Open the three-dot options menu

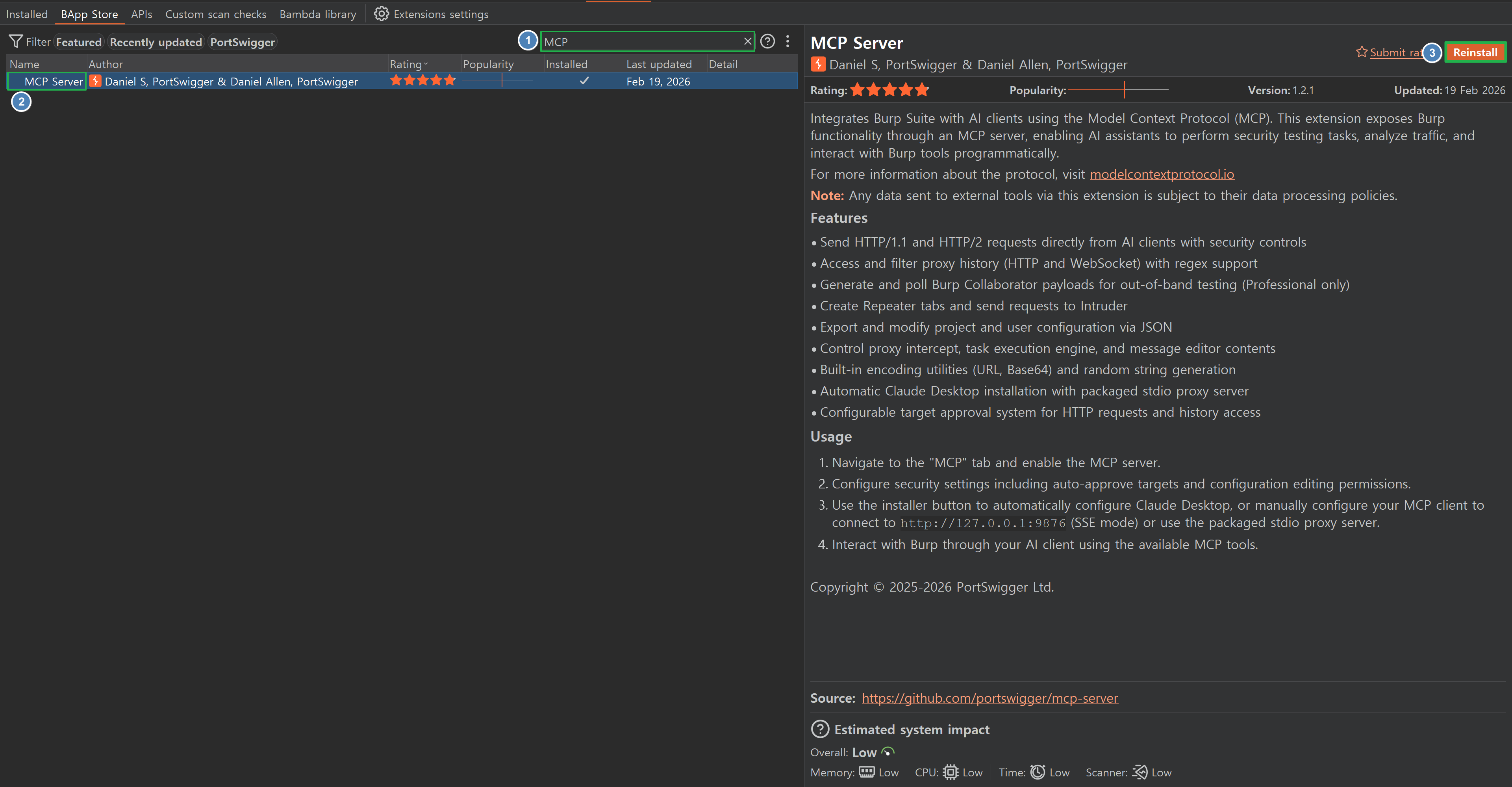tap(787, 42)
